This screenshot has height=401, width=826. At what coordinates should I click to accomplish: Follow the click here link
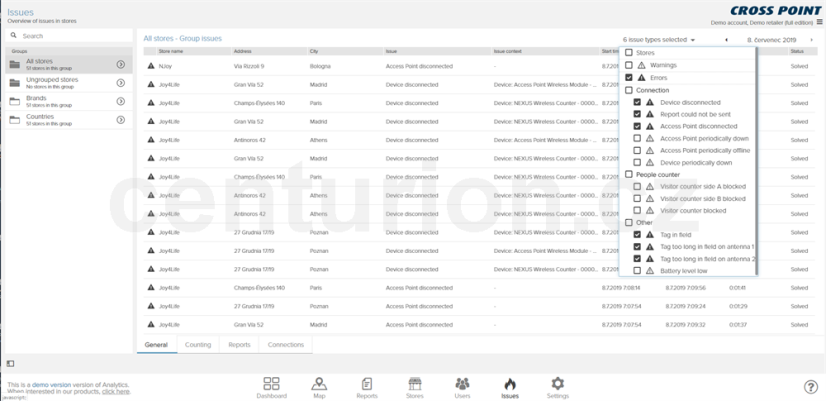click(115, 392)
